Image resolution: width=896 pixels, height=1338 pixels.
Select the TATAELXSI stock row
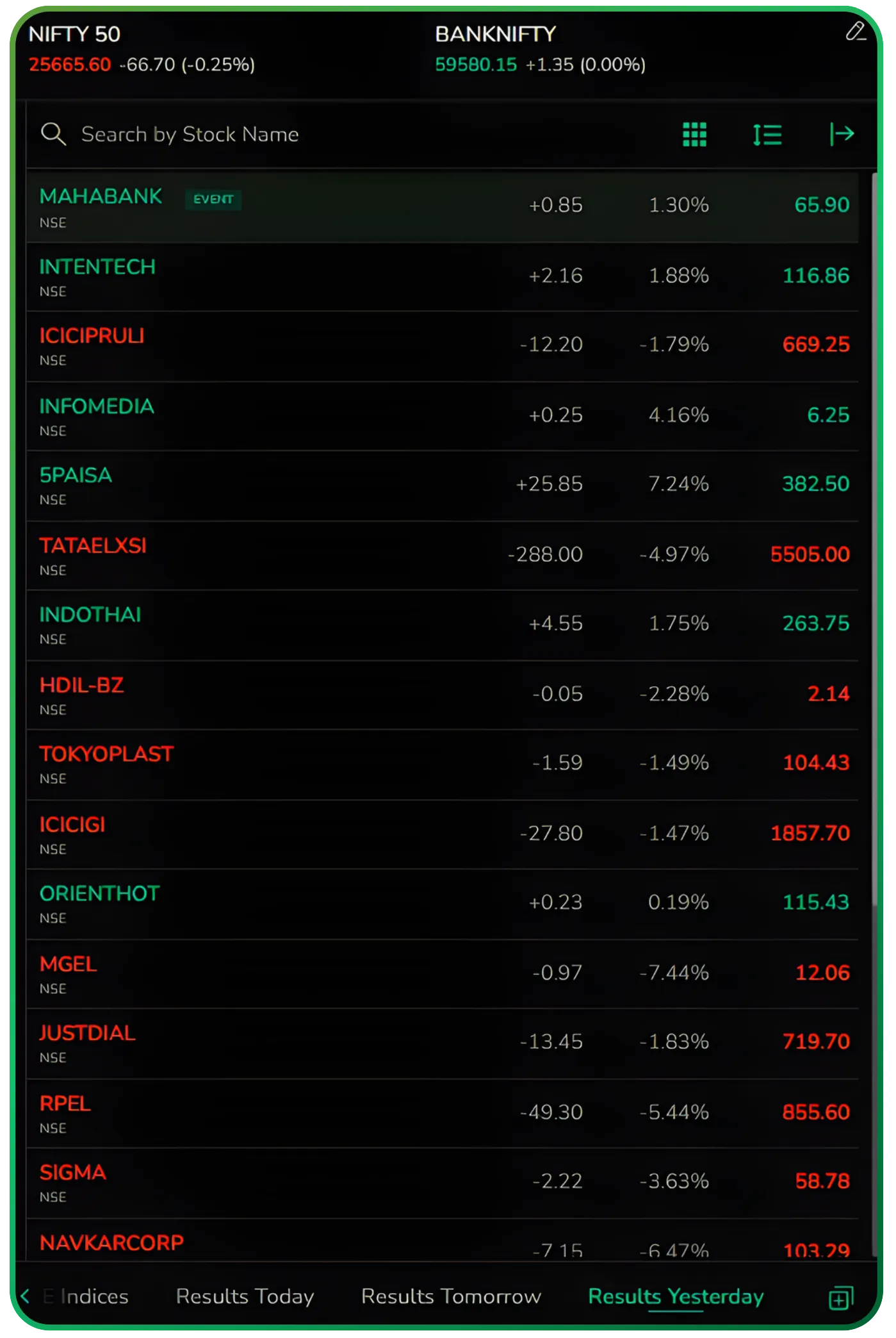(442, 555)
